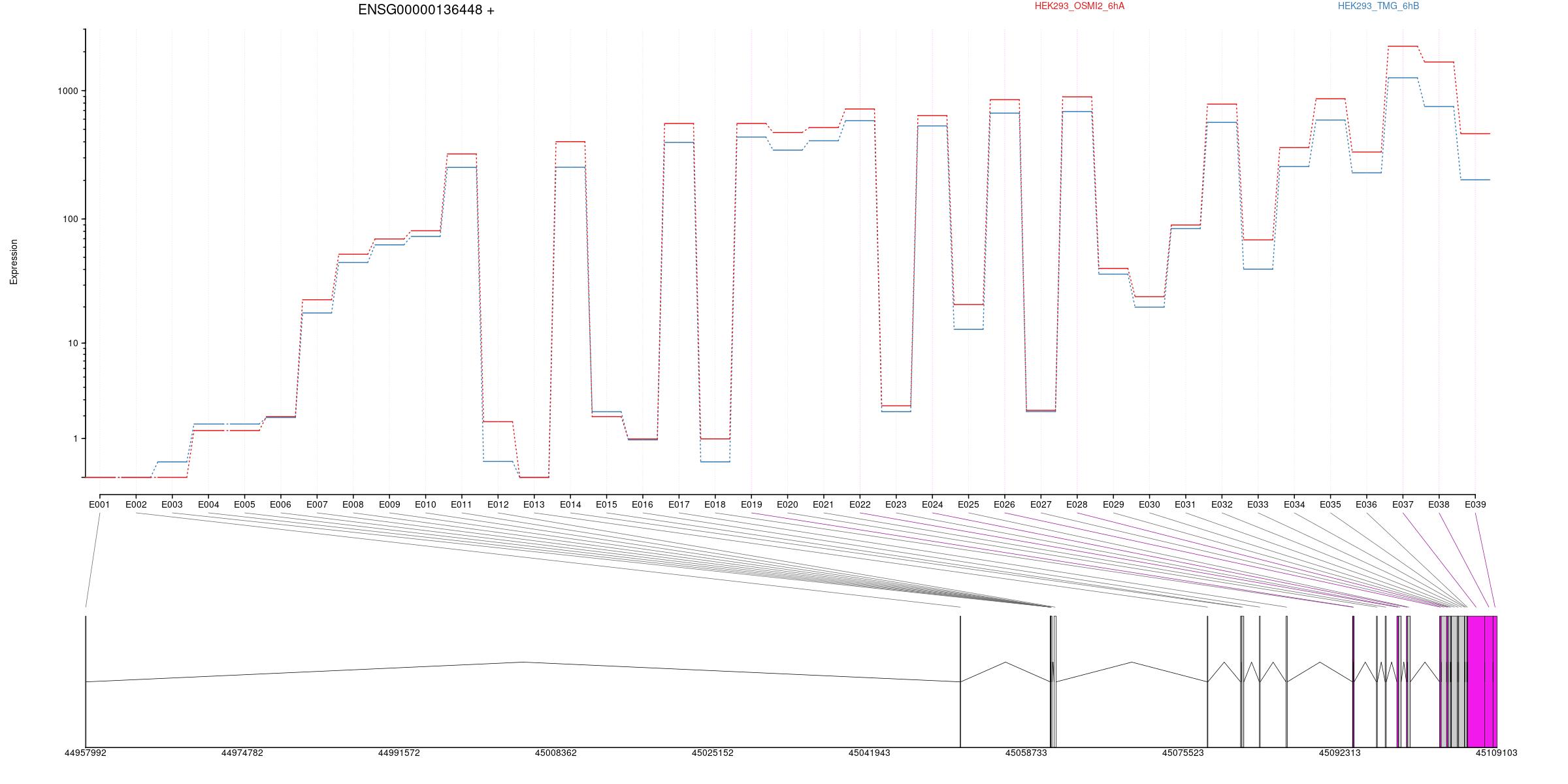Image resolution: width=1568 pixels, height=784 pixels.
Task: Click exon label E020
Action: pyautogui.click(x=787, y=504)
